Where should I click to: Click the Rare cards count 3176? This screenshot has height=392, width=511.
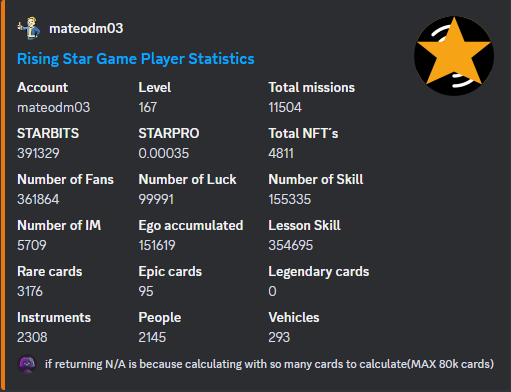tap(30, 291)
